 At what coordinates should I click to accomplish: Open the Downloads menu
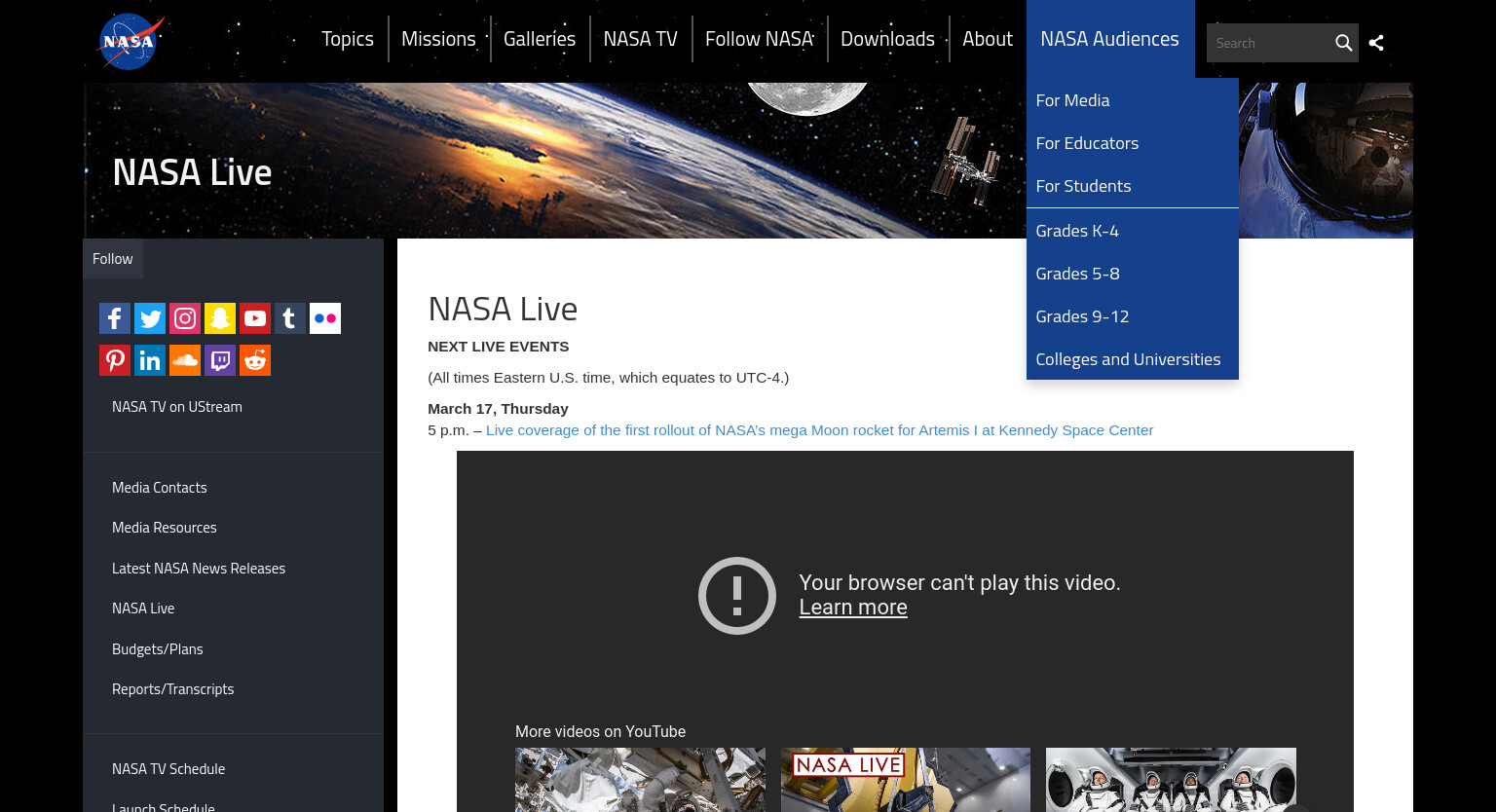887,39
